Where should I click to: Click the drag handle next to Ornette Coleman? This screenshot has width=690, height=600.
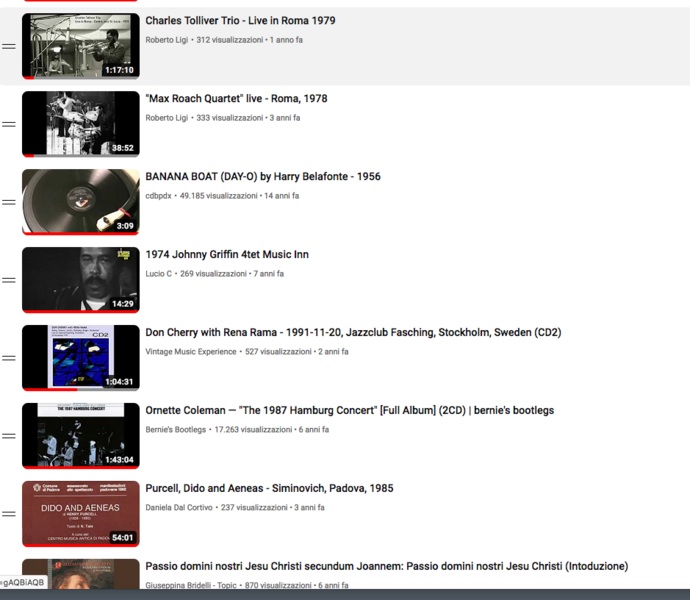pyautogui.click(x=9, y=436)
